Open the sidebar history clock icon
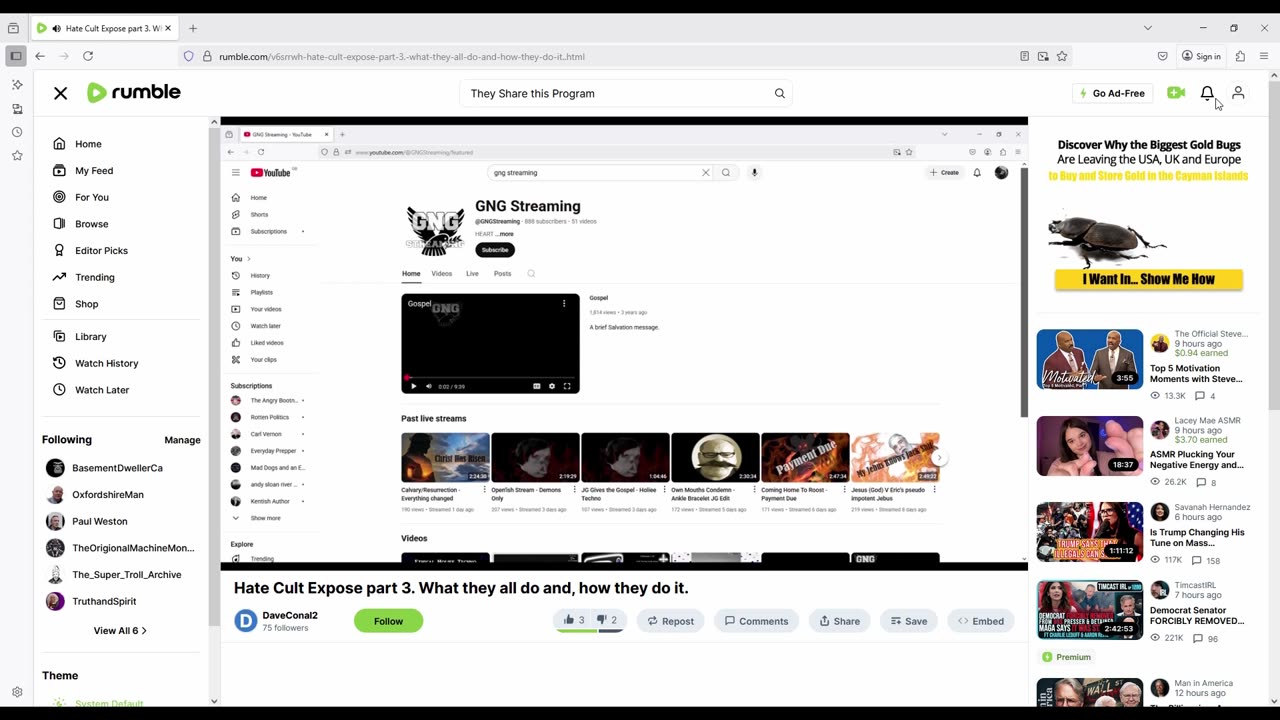Image resolution: width=1280 pixels, height=720 pixels. (17, 132)
